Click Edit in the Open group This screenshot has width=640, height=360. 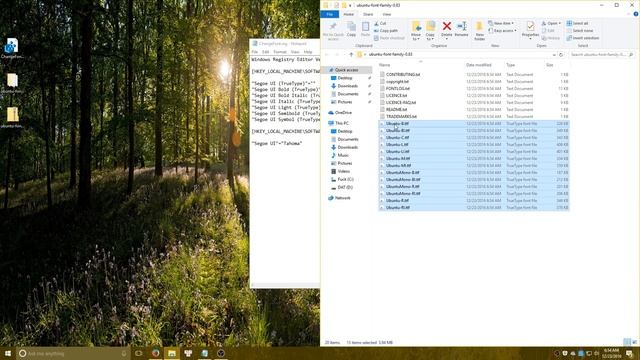pos(548,31)
